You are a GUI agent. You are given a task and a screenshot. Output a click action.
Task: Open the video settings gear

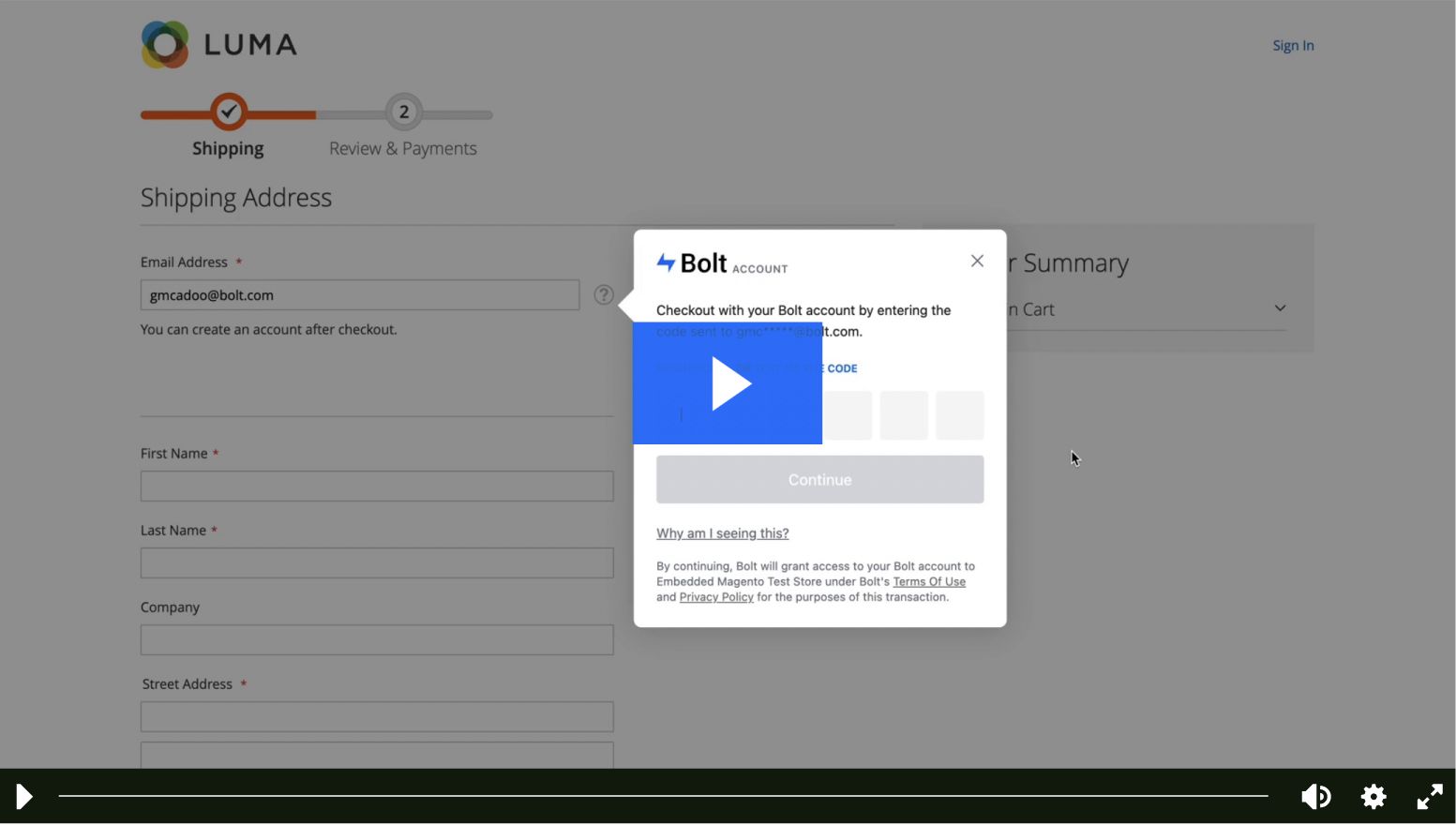pyautogui.click(x=1373, y=796)
